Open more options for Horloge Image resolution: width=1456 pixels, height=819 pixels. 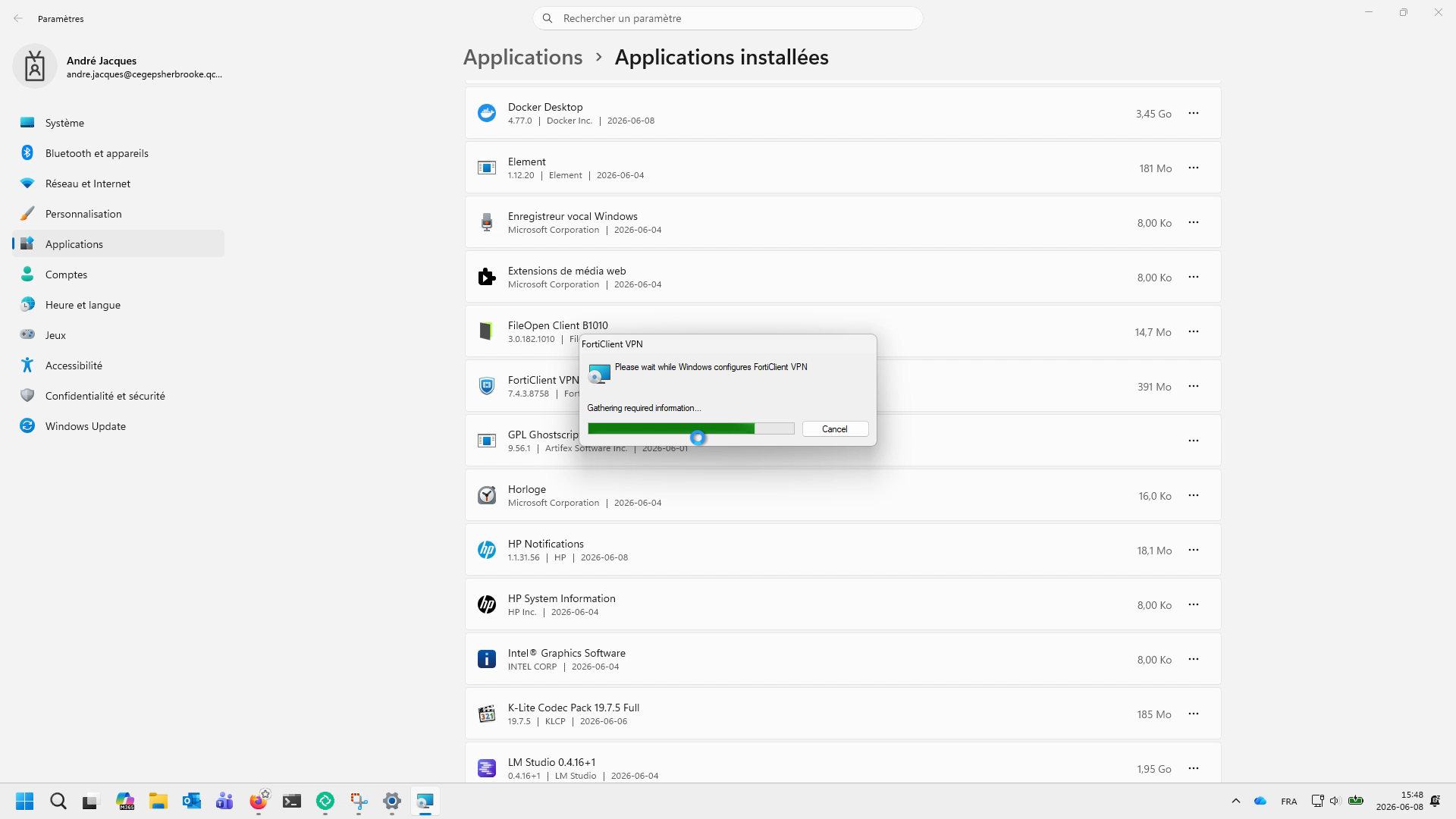pos(1194,495)
